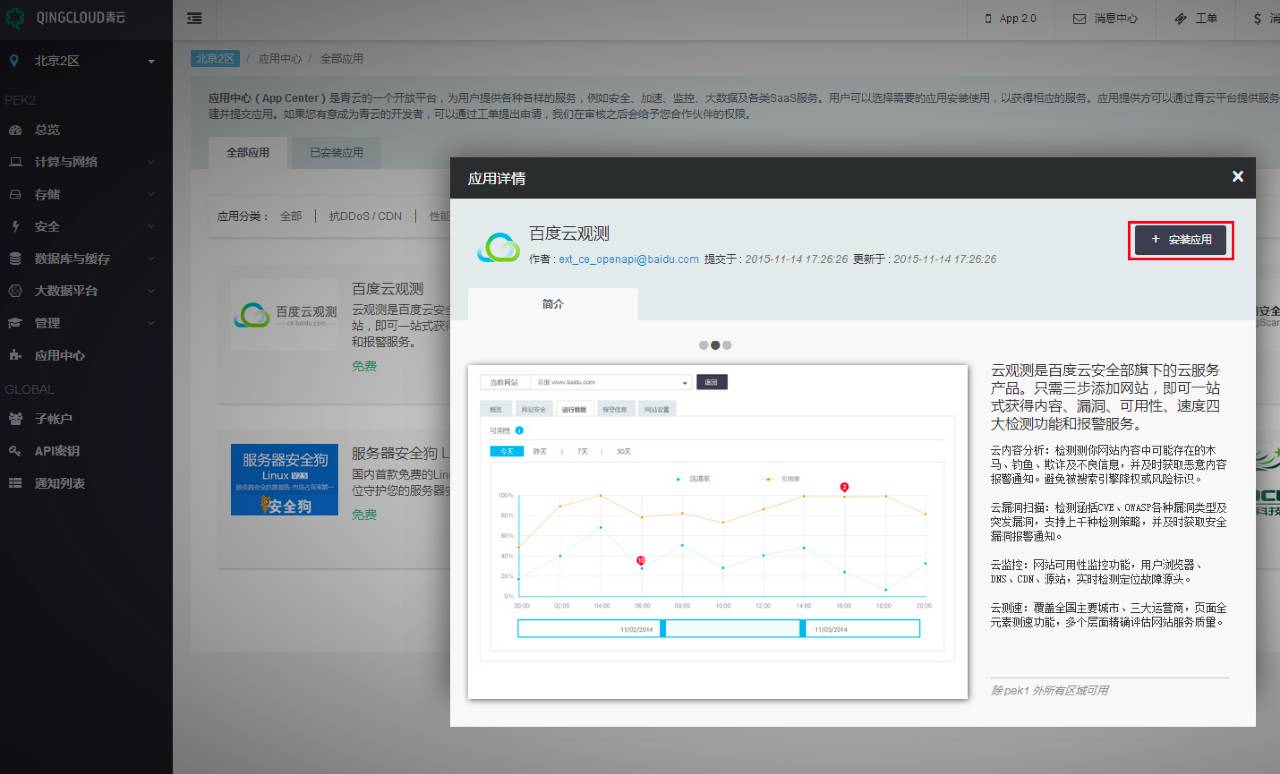This screenshot has width=1280, height=774.
Task: Click author email ext_ce_openapi@baidu.com
Action: [x=629, y=259]
